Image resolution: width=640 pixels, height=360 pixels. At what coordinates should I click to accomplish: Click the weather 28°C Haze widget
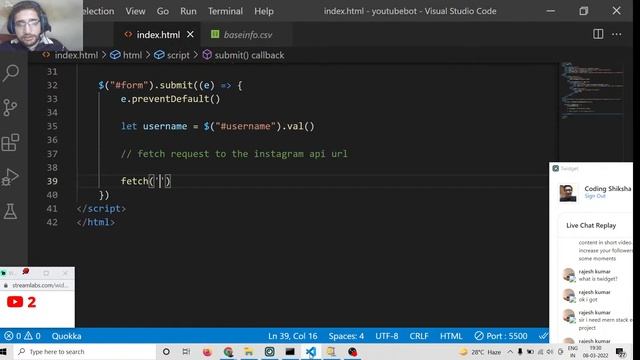click(480, 352)
